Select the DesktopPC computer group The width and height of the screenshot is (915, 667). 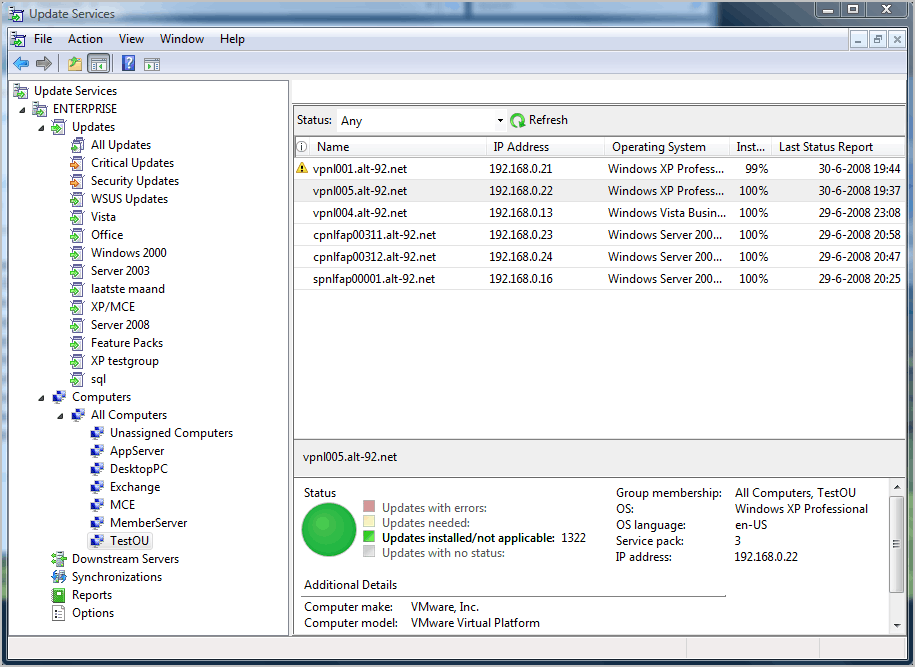(x=138, y=469)
